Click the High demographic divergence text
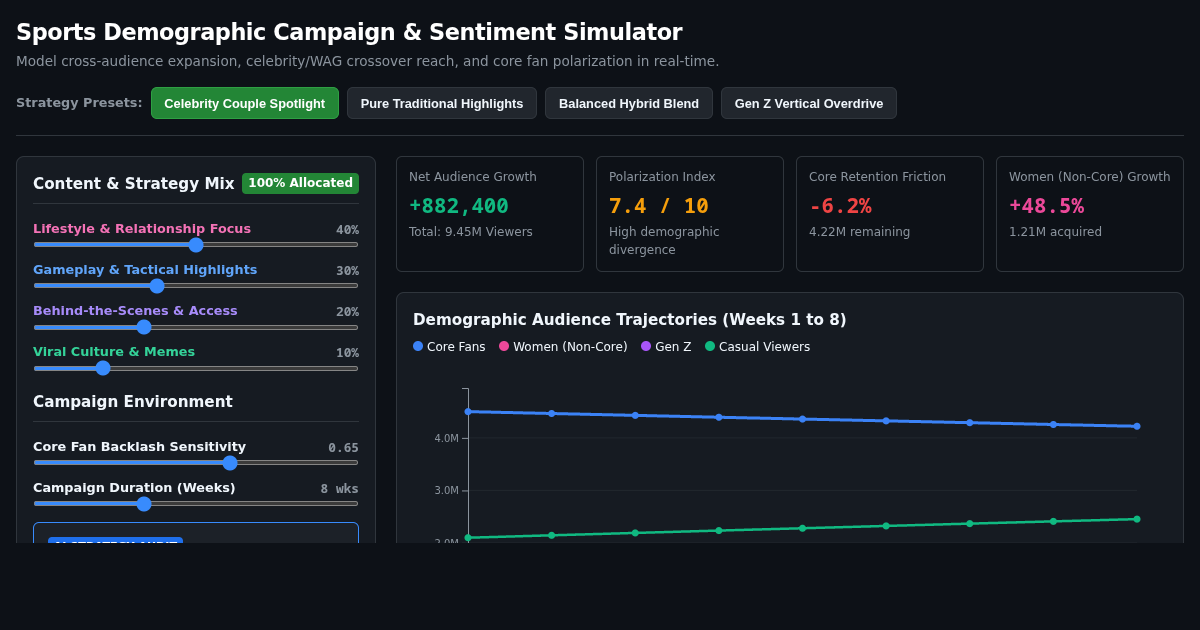Image resolution: width=1200 pixels, height=630 pixels. click(x=664, y=241)
